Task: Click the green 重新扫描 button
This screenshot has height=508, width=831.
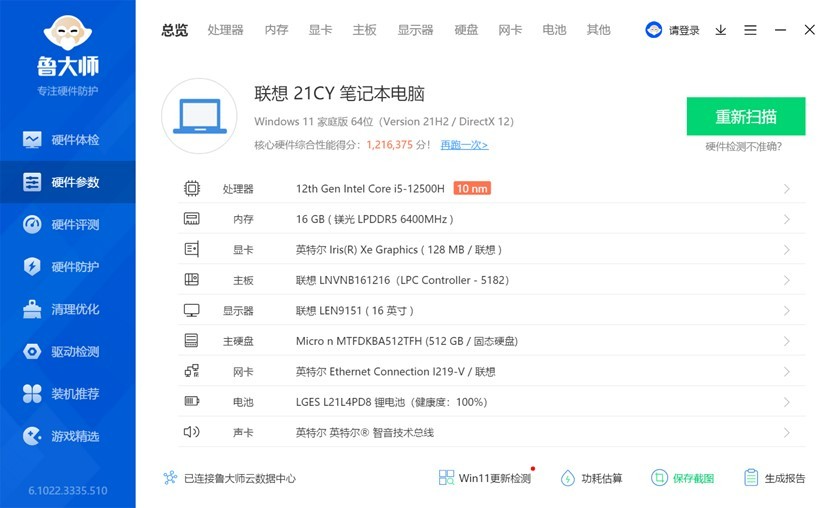Action: (746, 116)
